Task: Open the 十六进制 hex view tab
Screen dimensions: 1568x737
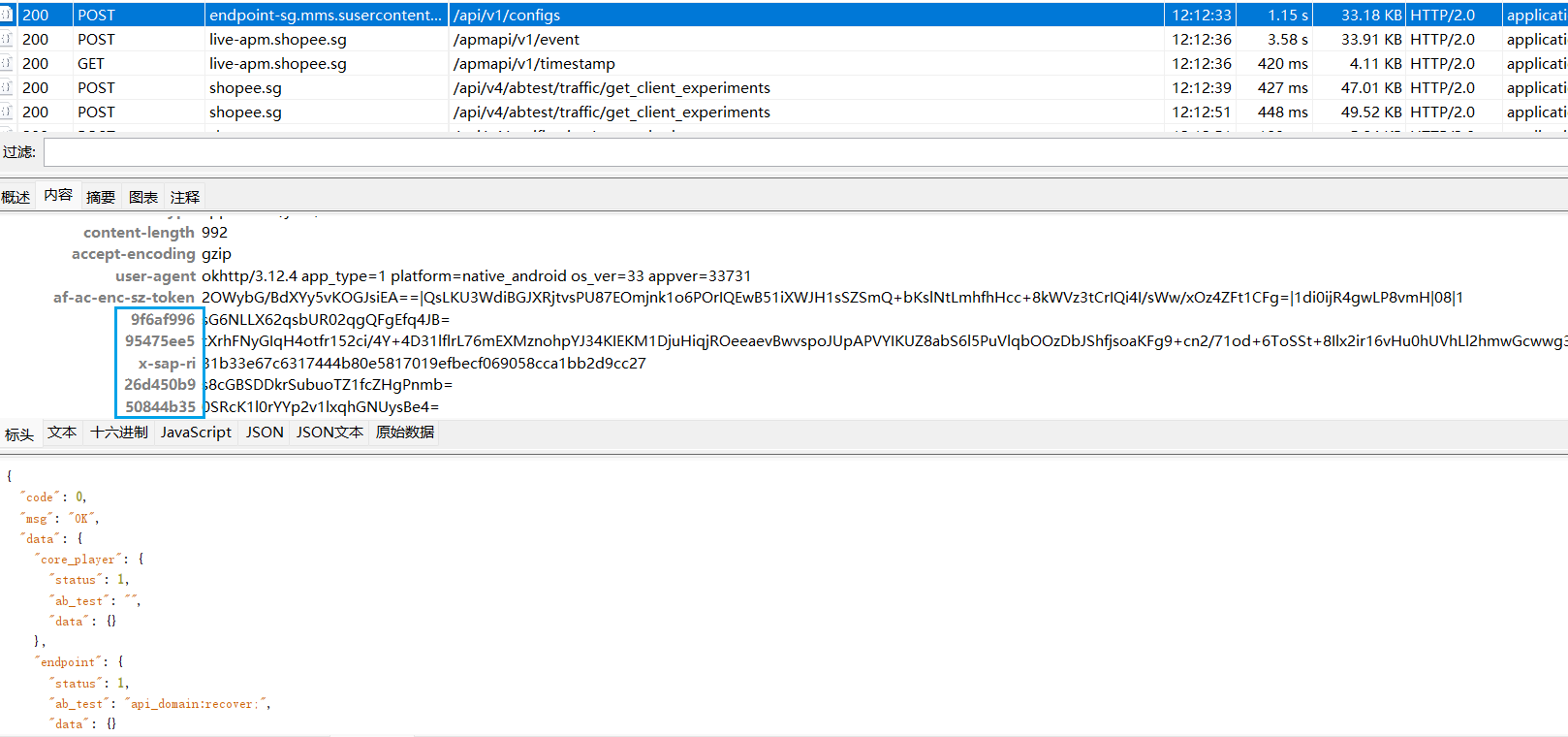Action: coord(119,433)
